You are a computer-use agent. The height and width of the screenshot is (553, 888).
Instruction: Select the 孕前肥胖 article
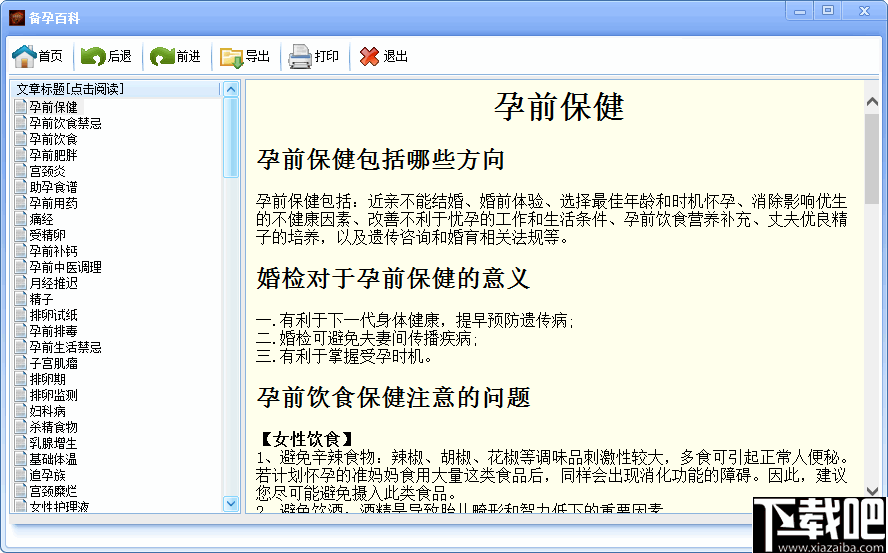53,155
